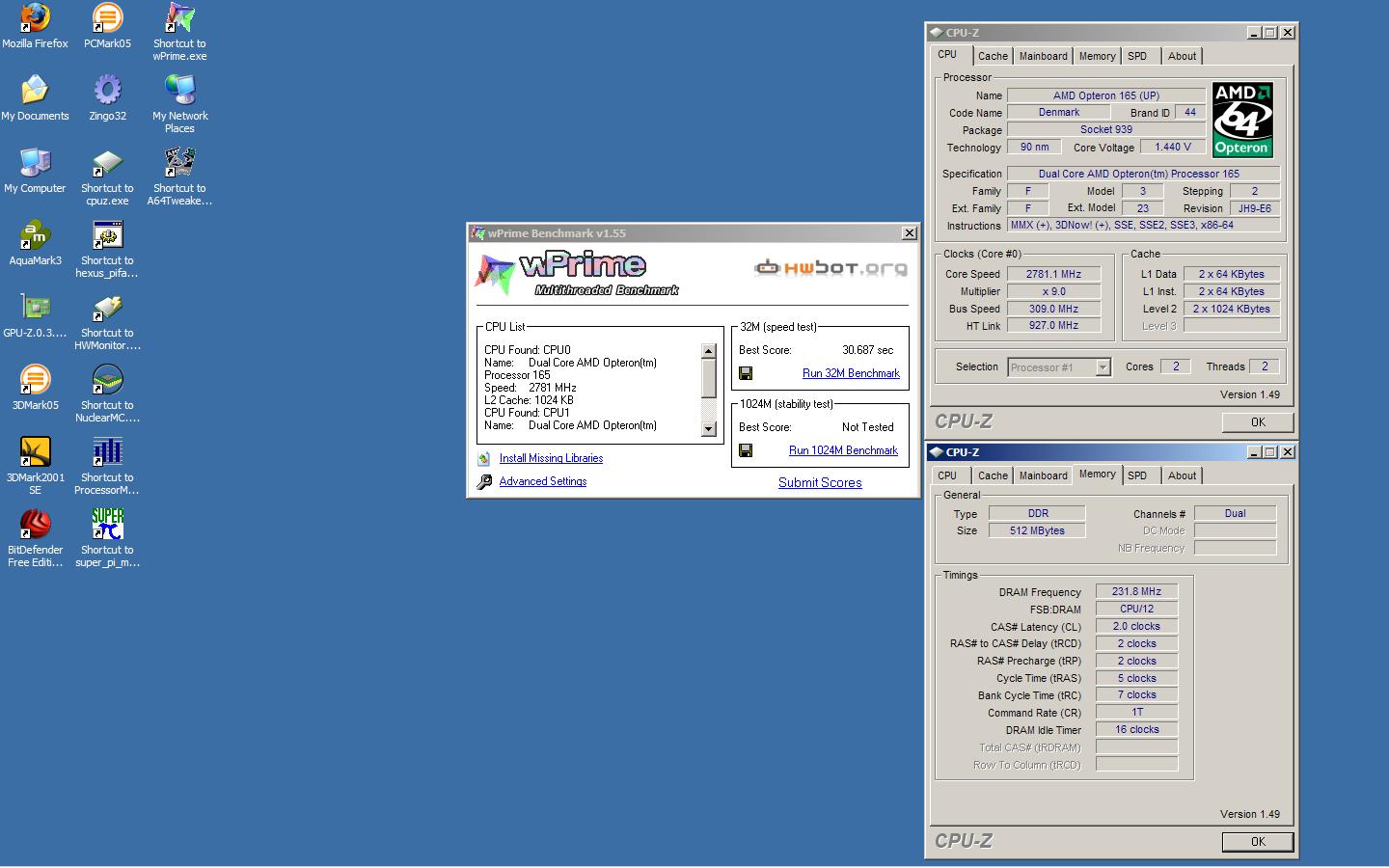Screen dimensions: 1389x868
Task: Click the Command Rate 1T value
Action: [x=1136, y=713]
